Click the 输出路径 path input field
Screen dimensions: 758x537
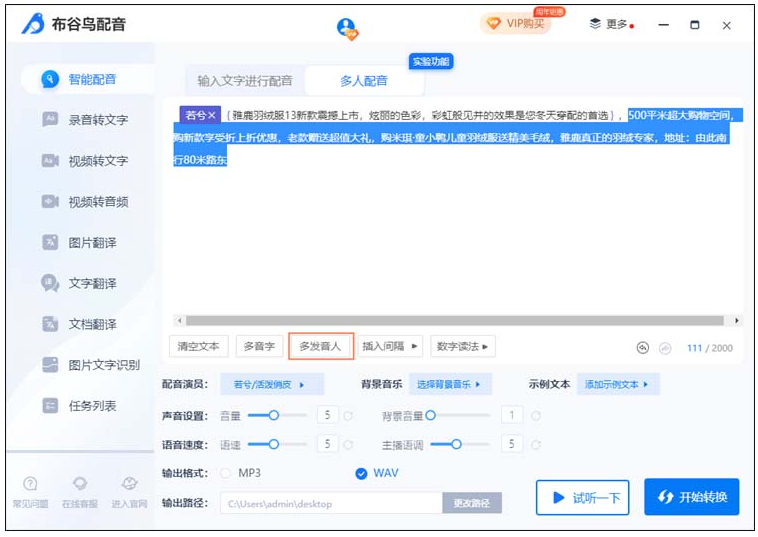(x=330, y=503)
